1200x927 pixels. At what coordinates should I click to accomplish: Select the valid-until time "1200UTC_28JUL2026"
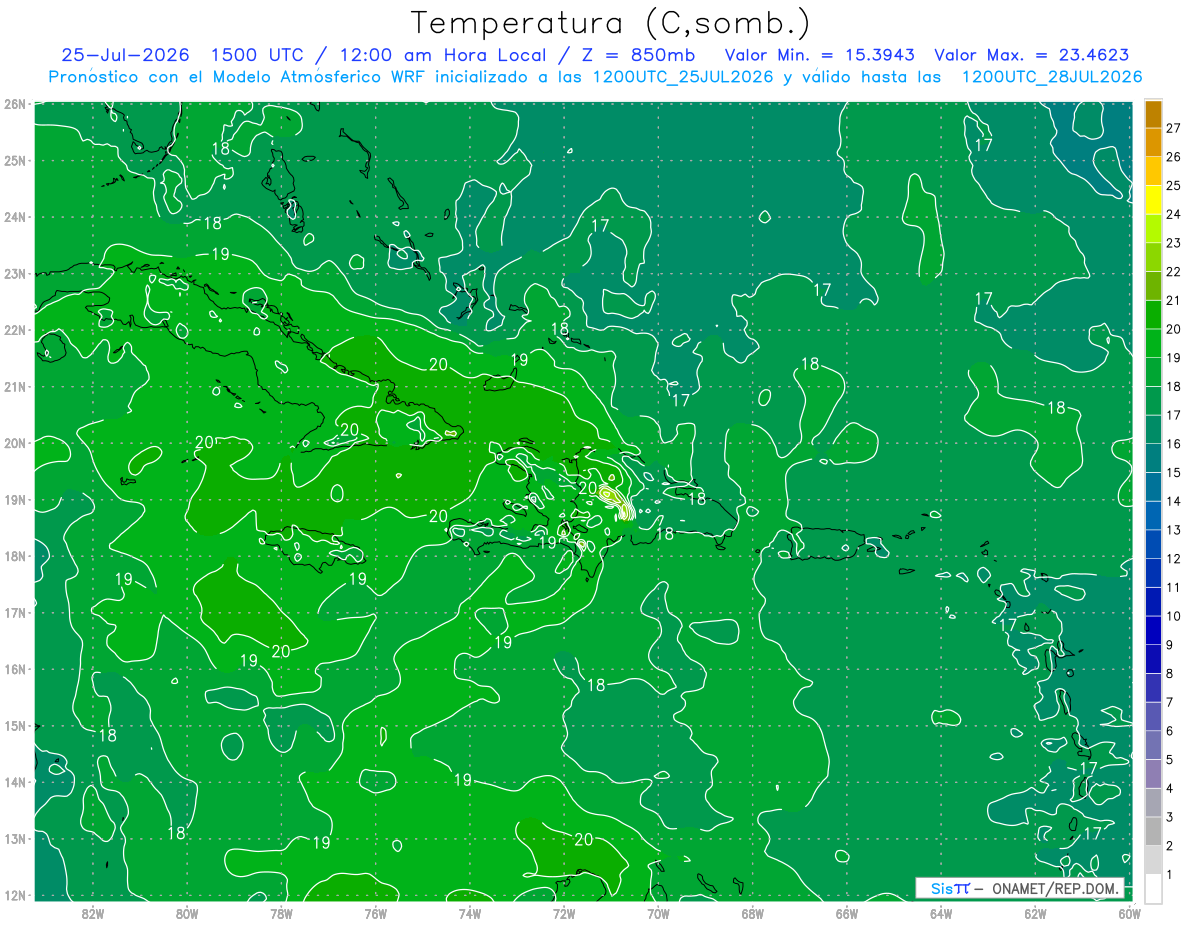(x=1051, y=77)
